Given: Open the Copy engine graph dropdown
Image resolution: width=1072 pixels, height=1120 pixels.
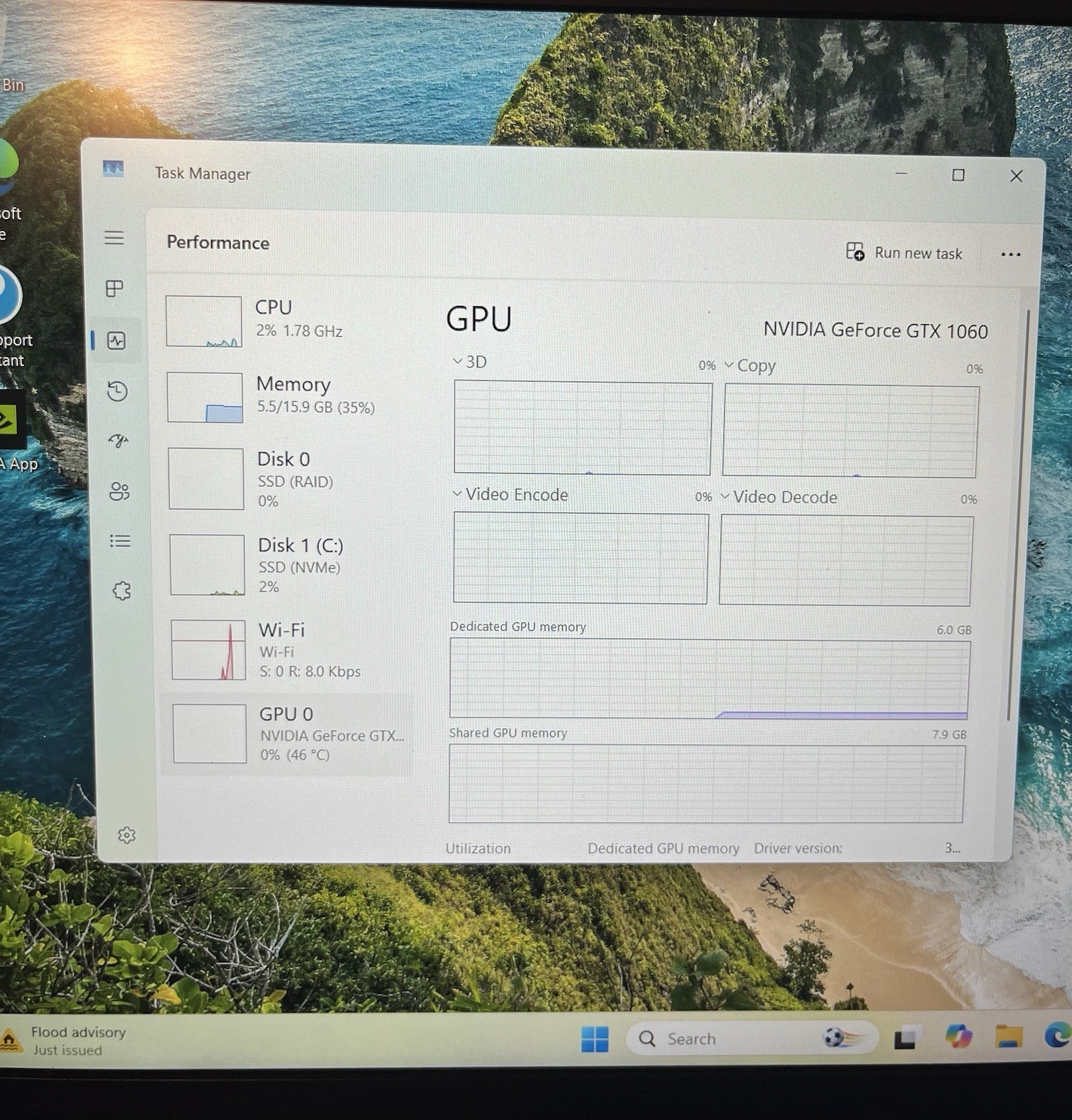Looking at the screenshot, I should click(x=749, y=365).
